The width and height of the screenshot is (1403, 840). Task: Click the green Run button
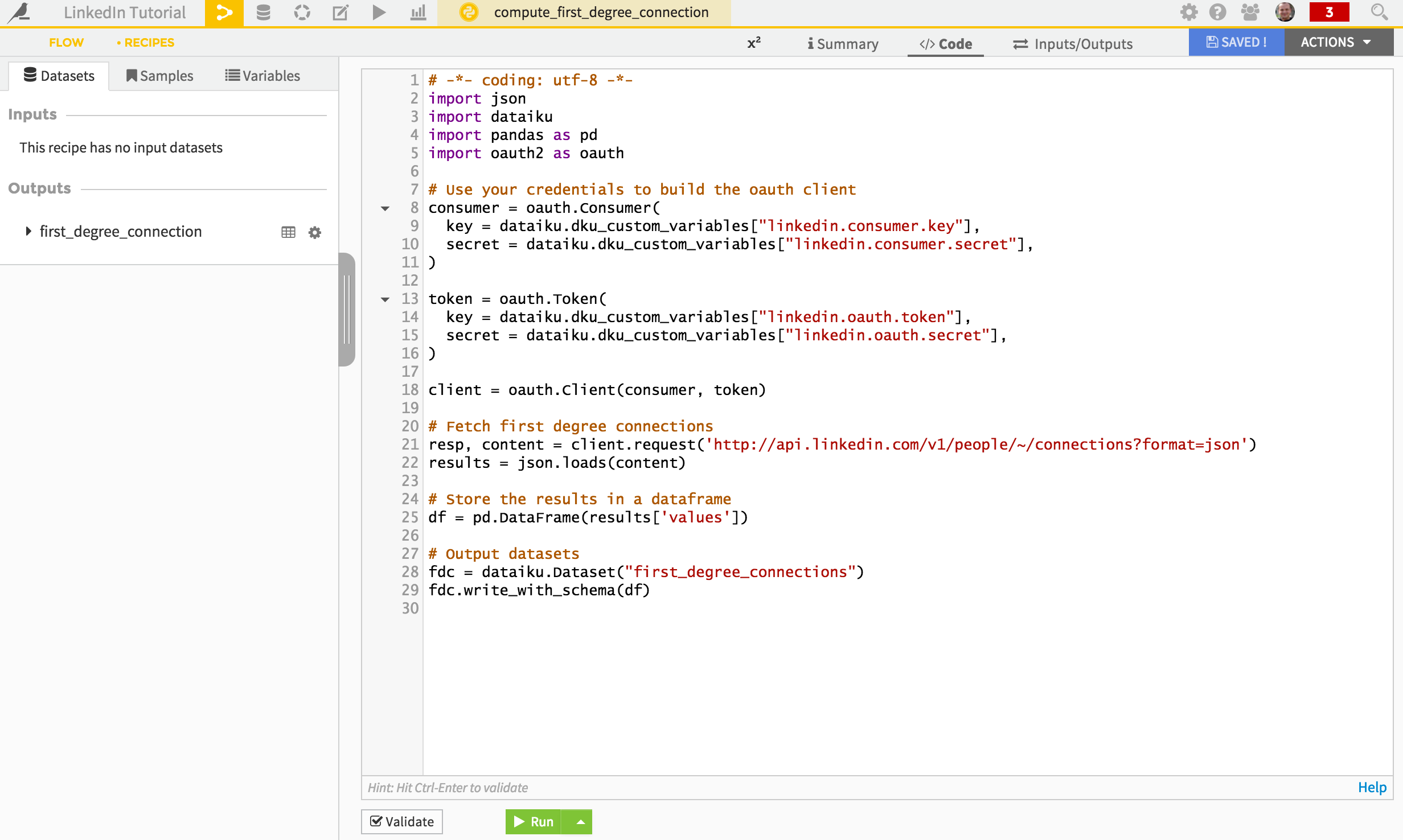point(534,822)
